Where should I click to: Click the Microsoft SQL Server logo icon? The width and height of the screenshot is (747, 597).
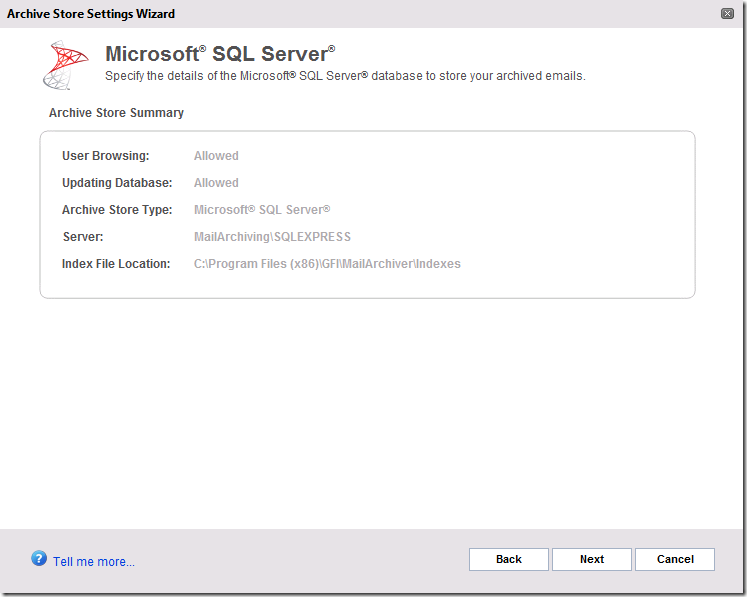[x=65, y=65]
